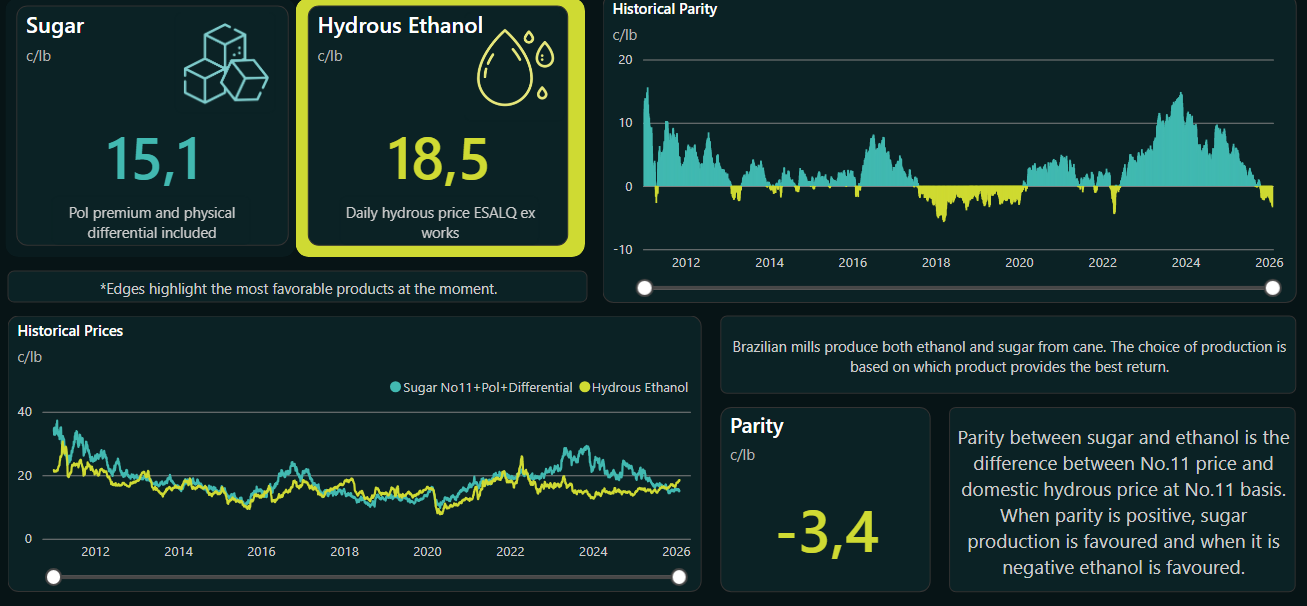Image resolution: width=1307 pixels, height=606 pixels.
Task: Click 2024 peak in Historical Parity chart
Action: point(1181,95)
